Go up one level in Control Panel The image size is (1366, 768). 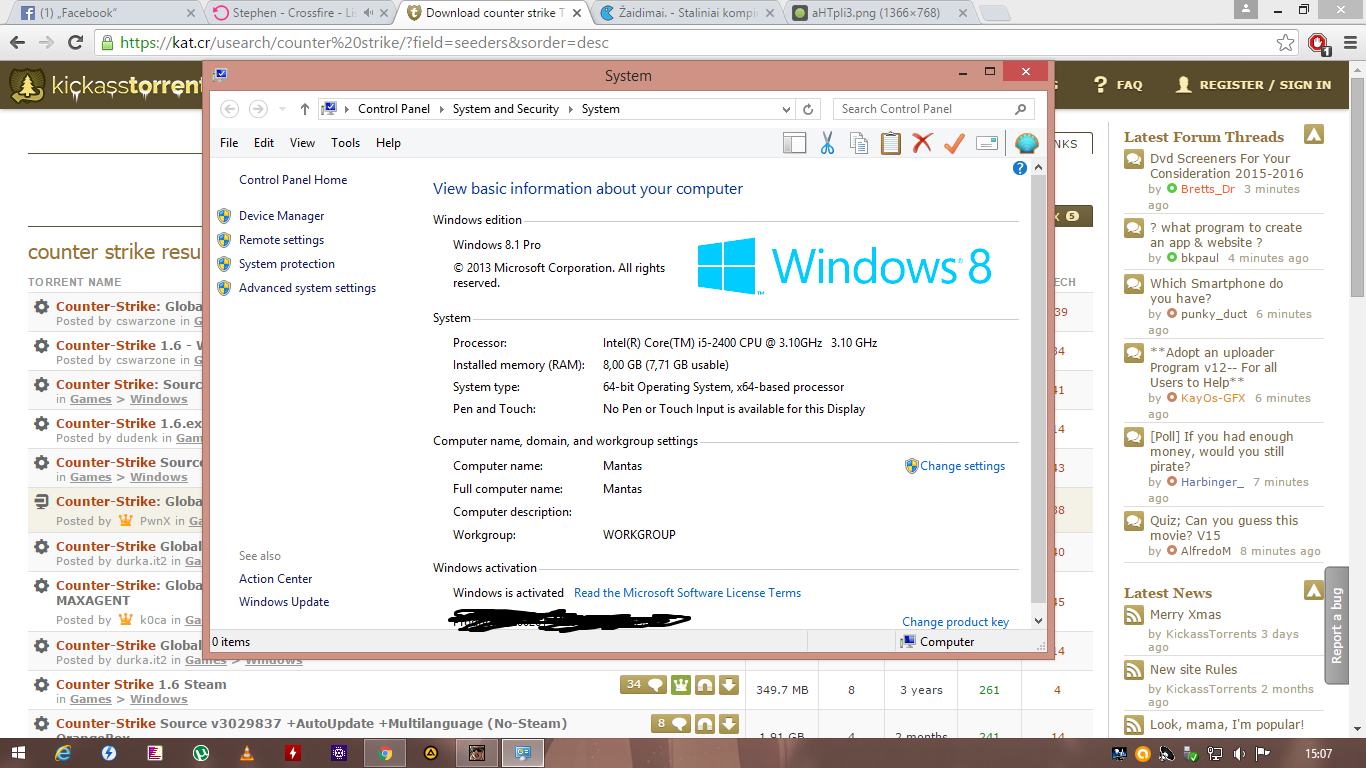click(x=305, y=109)
